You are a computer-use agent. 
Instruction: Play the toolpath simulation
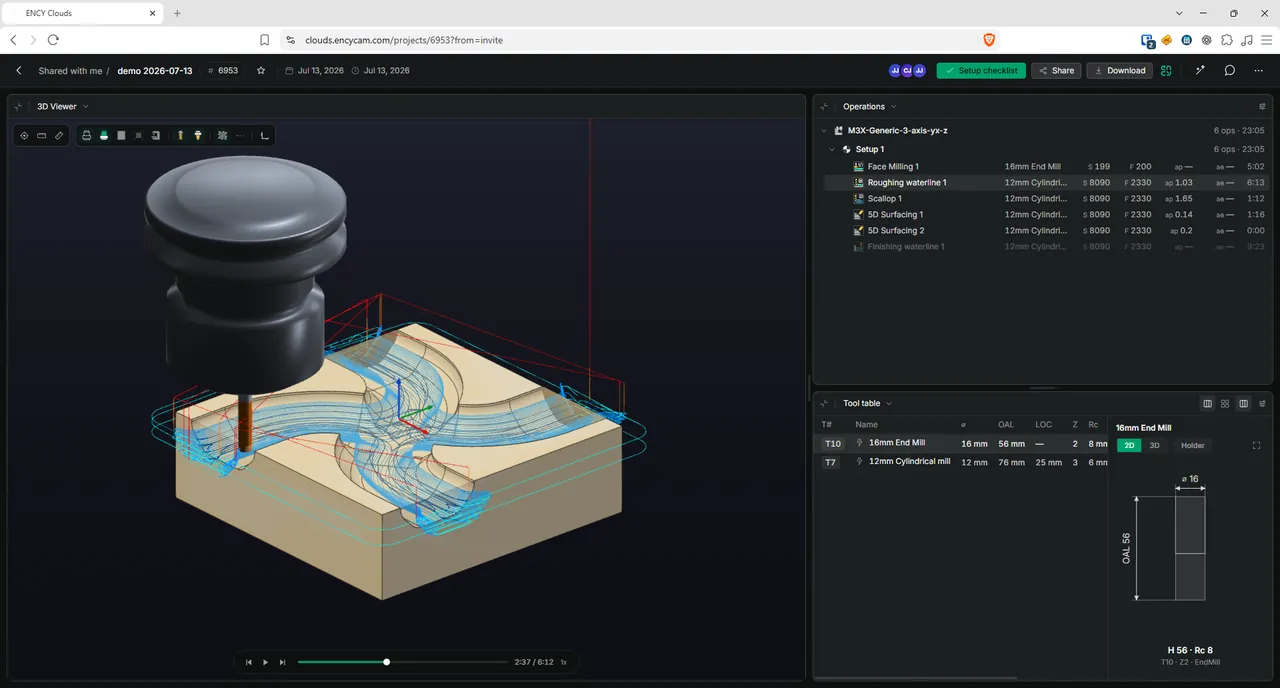click(265, 662)
